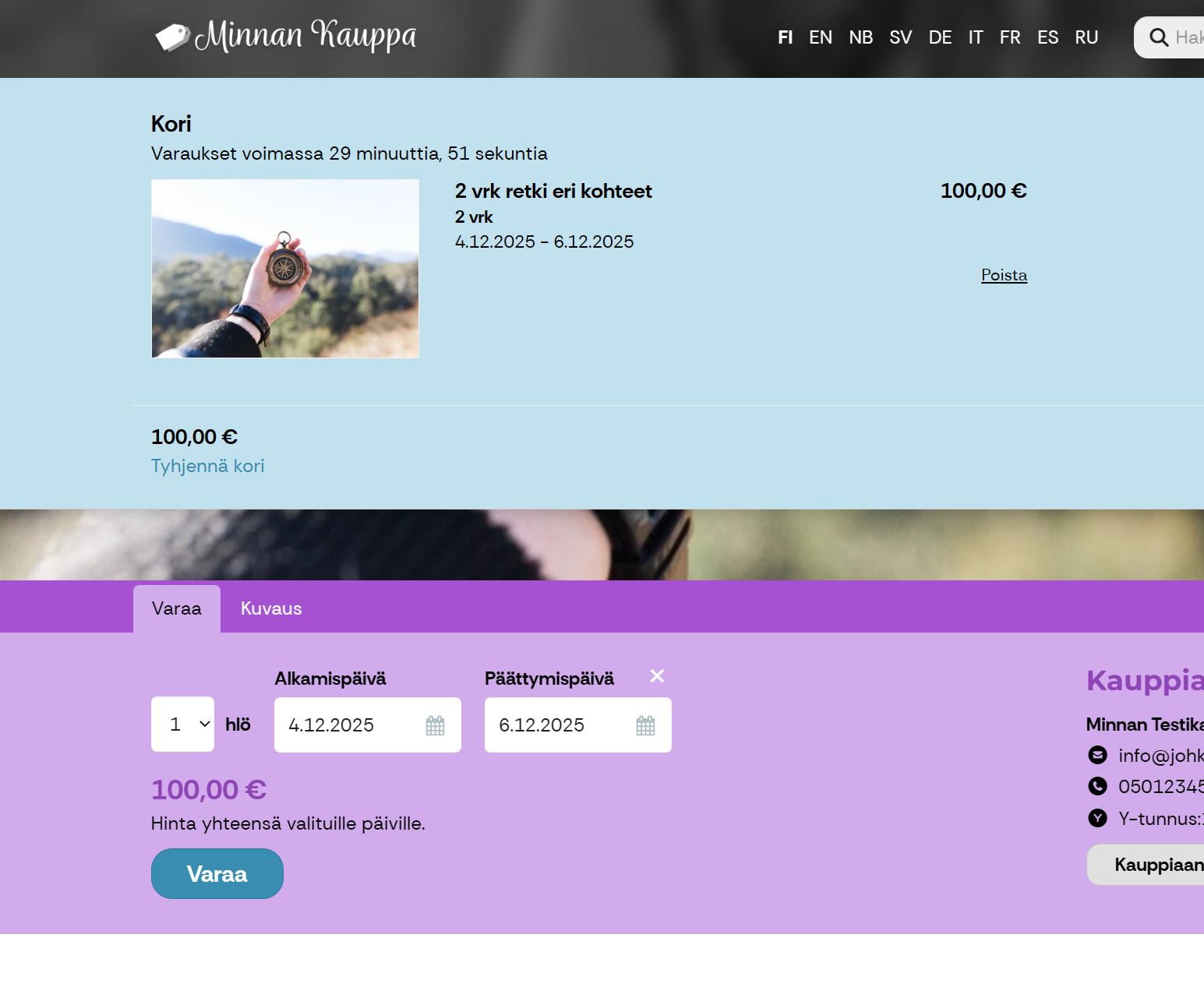The image size is (1204, 987).
Task: Switch language to DE
Action: tap(941, 37)
